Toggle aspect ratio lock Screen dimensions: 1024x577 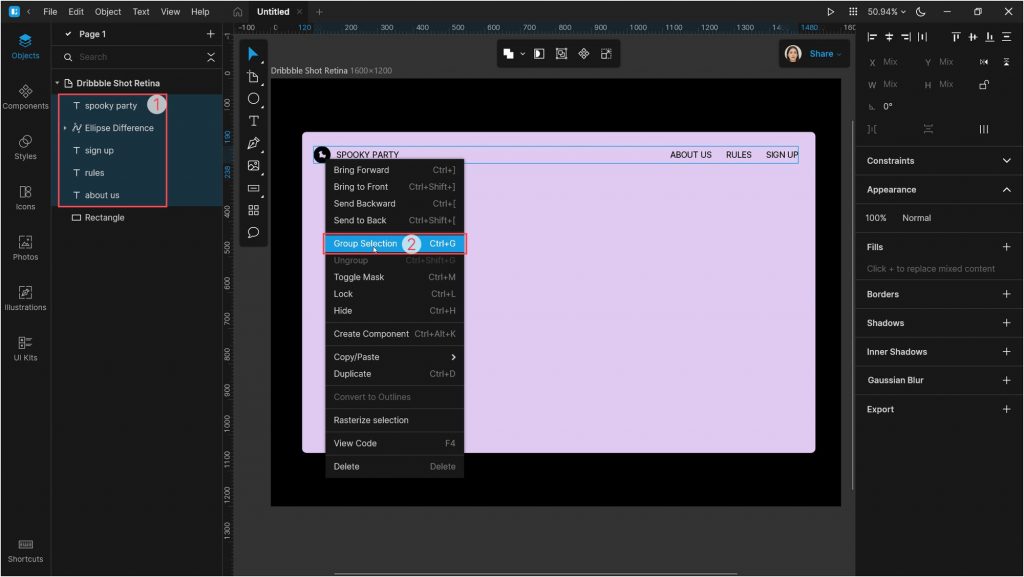(x=984, y=85)
